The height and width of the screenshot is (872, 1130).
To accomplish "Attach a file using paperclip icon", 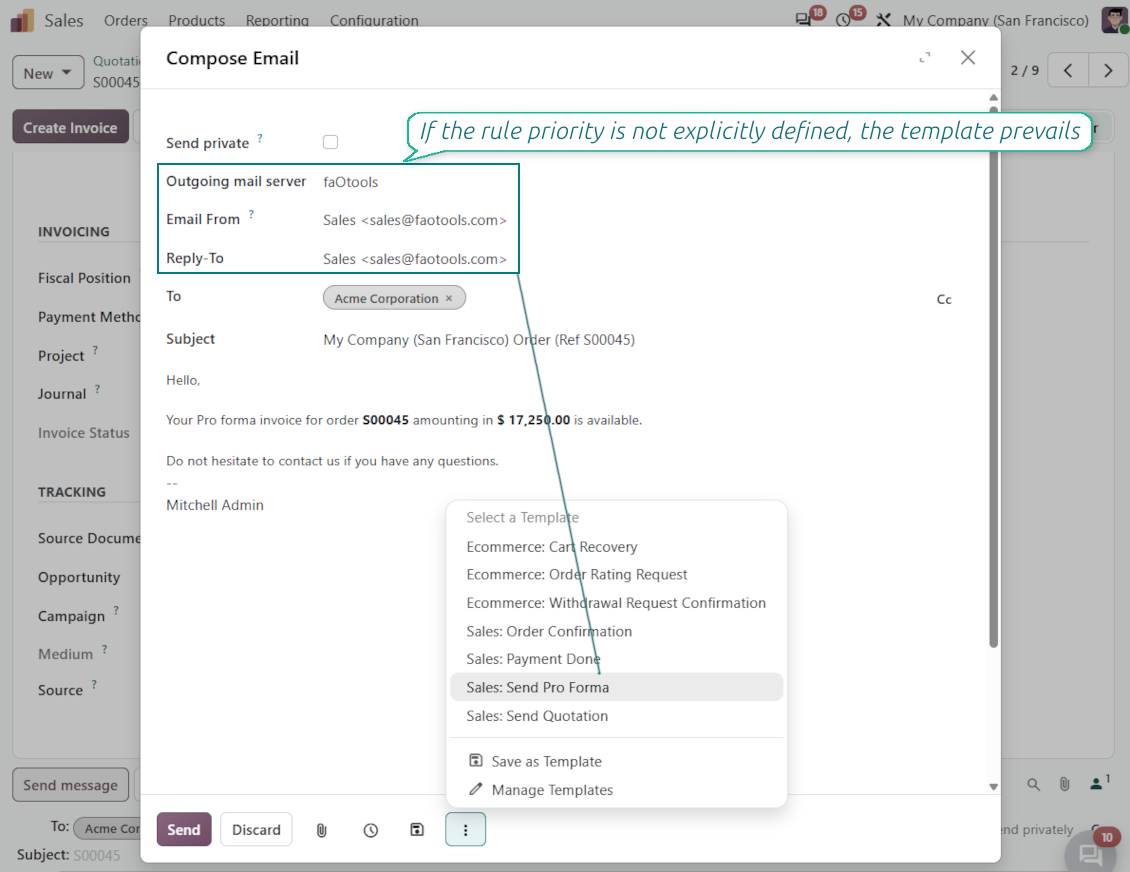I will pyautogui.click(x=321, y=830).
